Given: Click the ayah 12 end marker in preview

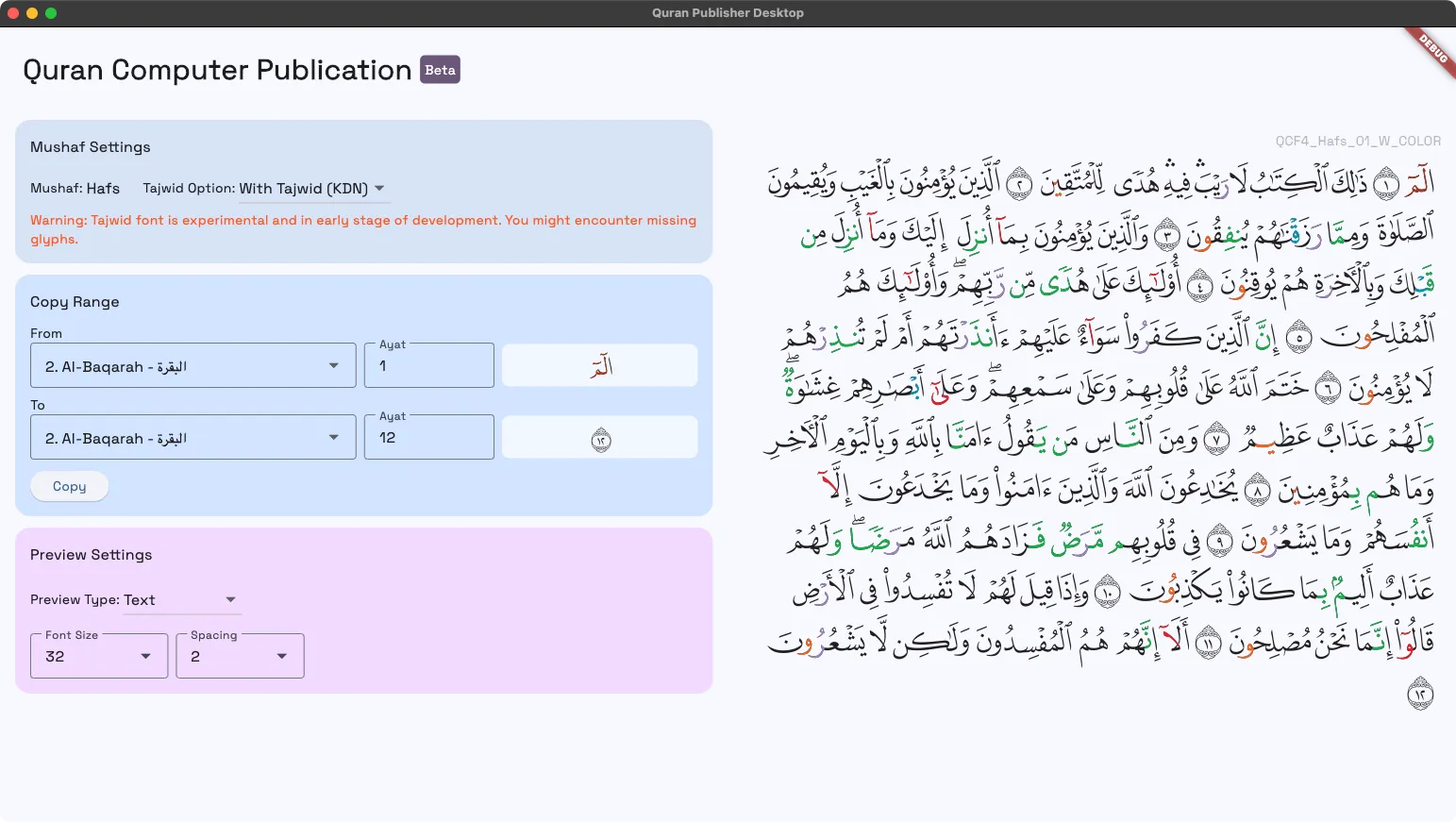Looking at the screenshot, I should click(1420, 694).
